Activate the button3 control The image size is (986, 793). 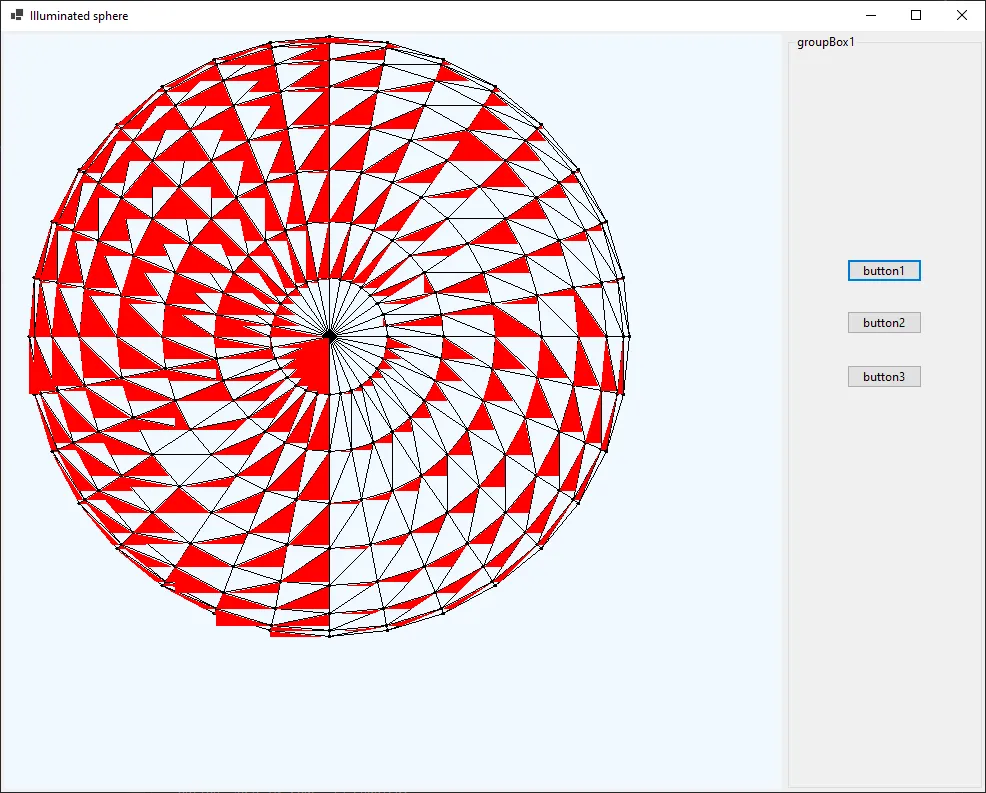(x=884, y=377)
